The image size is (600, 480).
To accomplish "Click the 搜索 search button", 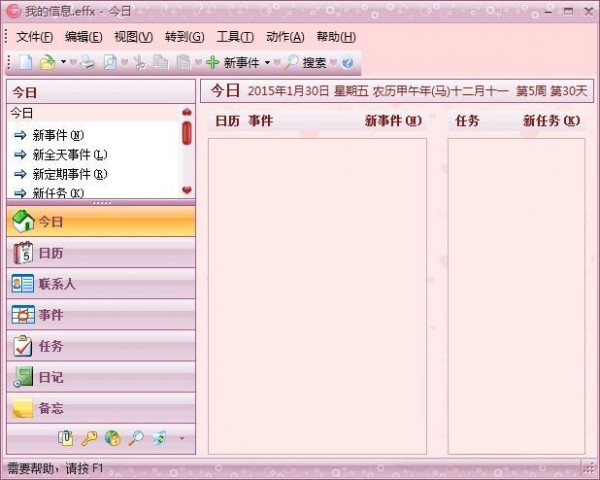I will pyautogui.click(x=305, y=62).
